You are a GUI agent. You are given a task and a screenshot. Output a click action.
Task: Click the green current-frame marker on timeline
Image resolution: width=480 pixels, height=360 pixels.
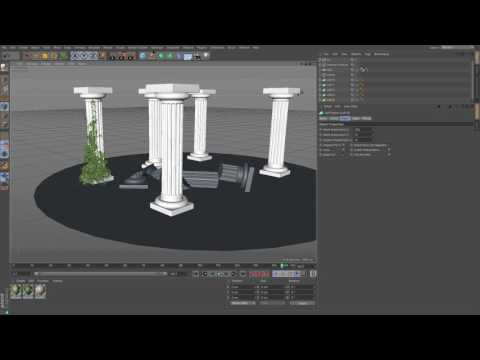pyautogui.click(x=282, y=266)
